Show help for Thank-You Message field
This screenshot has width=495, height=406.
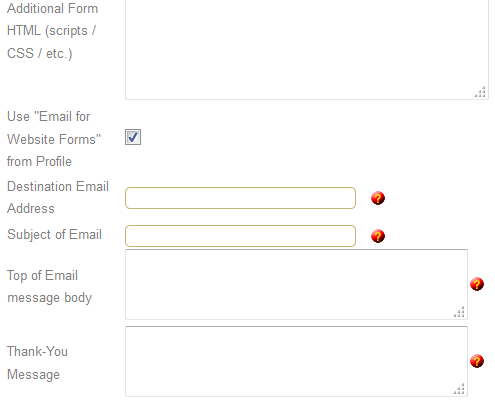pos(477,361)
